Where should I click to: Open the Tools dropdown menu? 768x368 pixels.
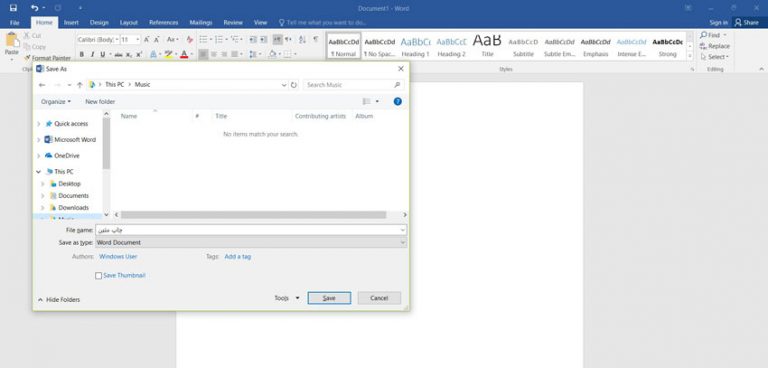coord(287,298)
